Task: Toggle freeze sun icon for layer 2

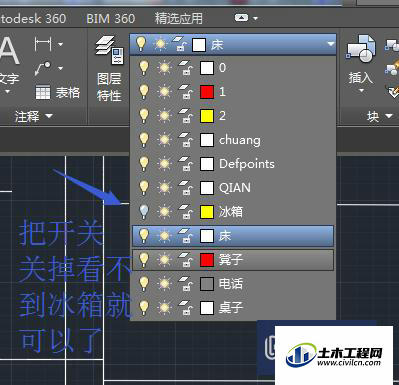Action: pyautogui.click(x=164, y=116)
